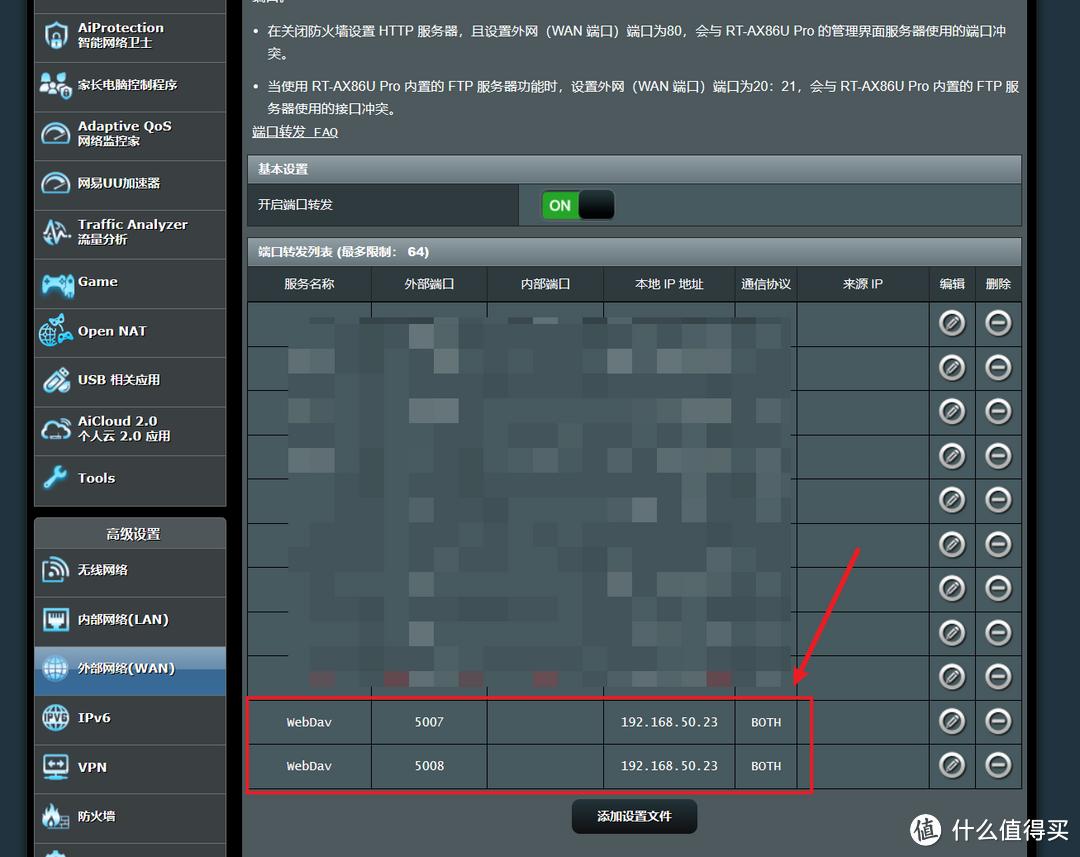Click the 添加设置文件 button
Screen dimensions: 1080x857
coord(634,816)
